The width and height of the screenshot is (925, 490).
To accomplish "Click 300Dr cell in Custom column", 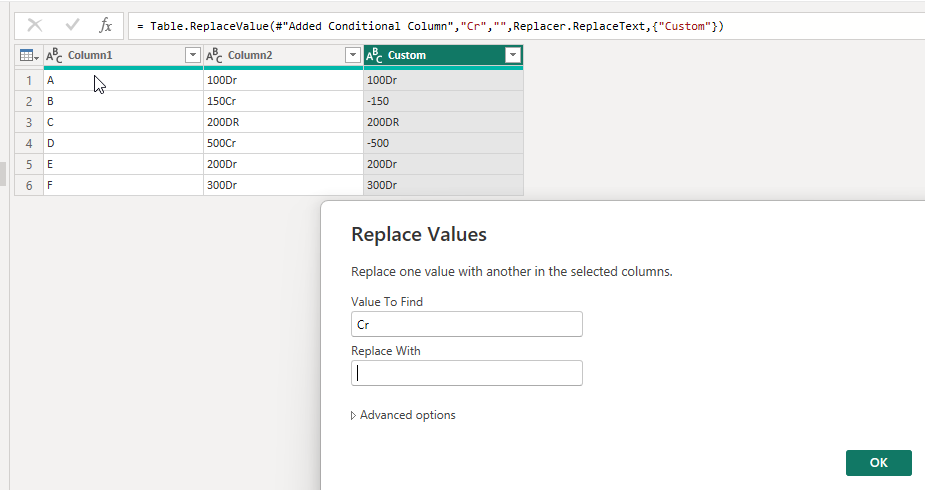I will click(444, 185).
